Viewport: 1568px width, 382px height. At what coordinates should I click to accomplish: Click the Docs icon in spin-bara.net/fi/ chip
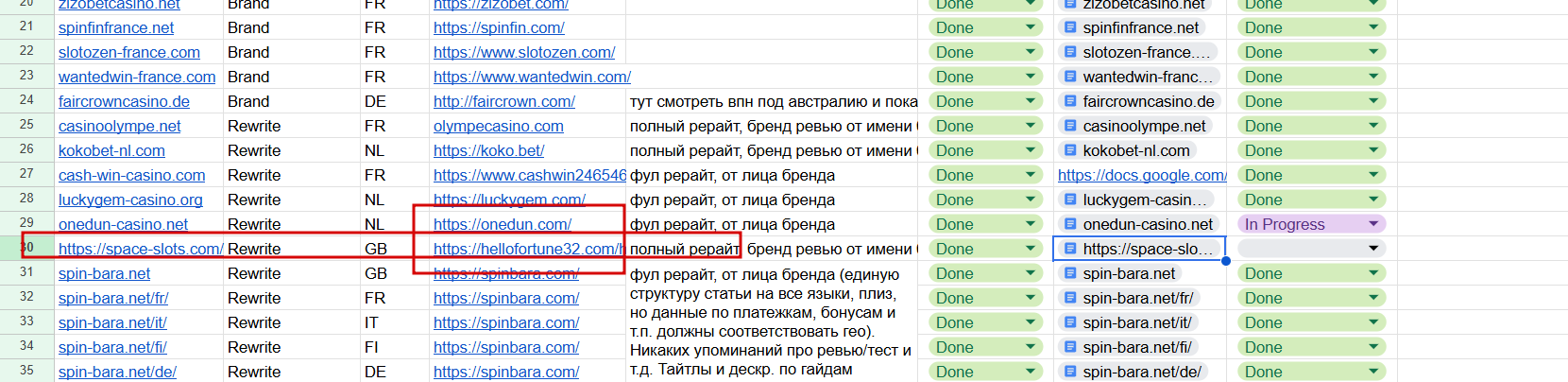pyautogui.click(x=1070, y=347)
